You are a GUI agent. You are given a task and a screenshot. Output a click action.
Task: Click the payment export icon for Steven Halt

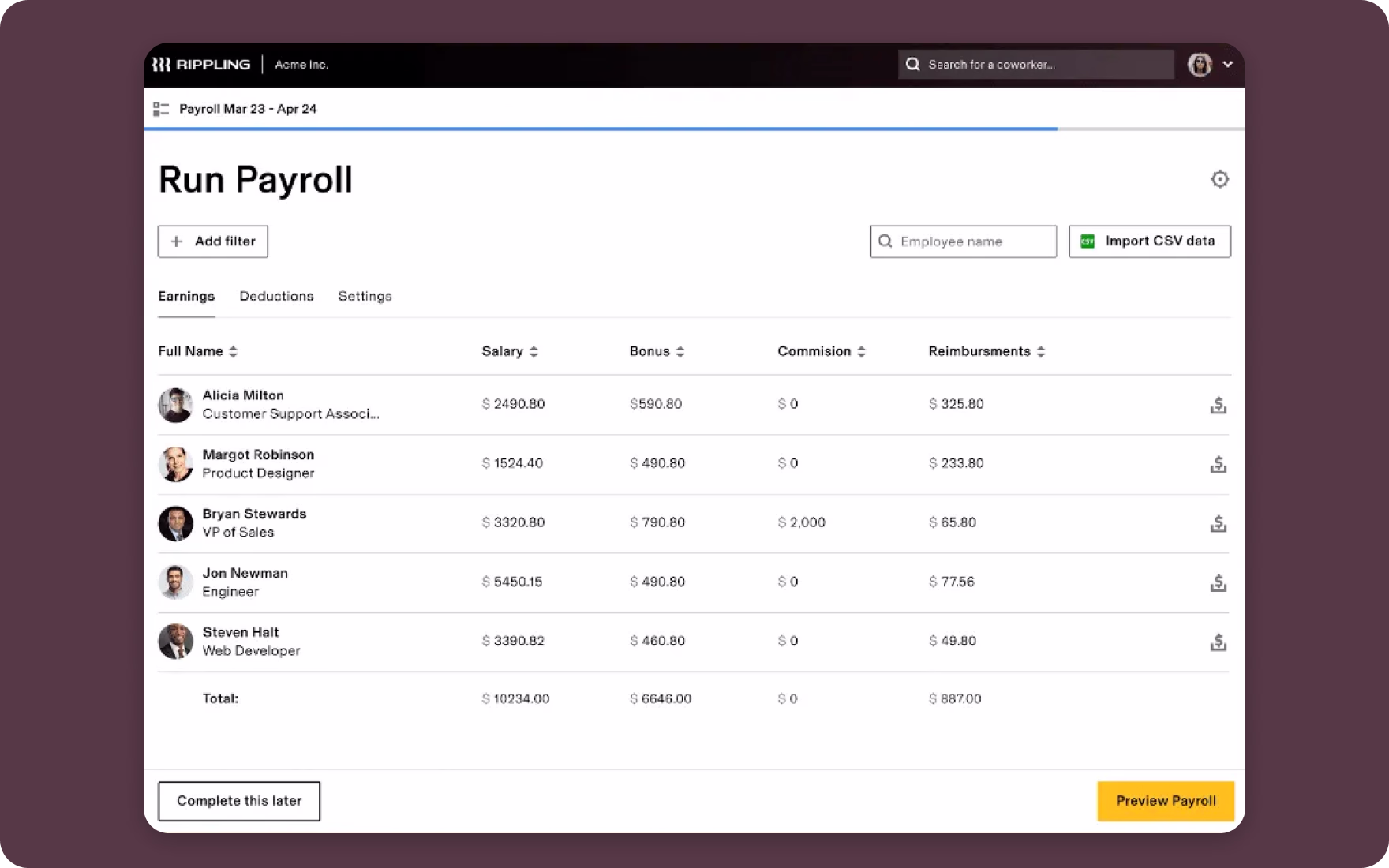pyautogui.click(x=1219, y=642)
